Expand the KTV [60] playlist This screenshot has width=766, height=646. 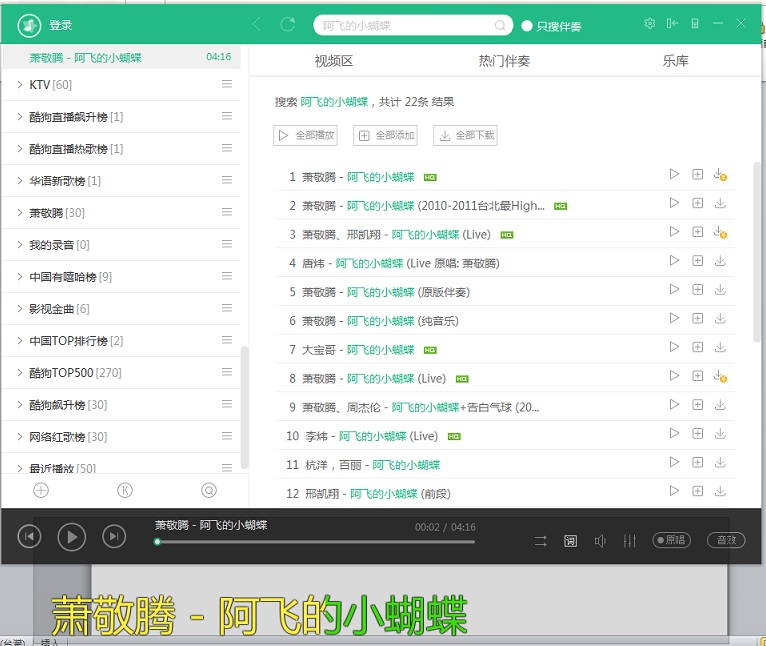20,85
